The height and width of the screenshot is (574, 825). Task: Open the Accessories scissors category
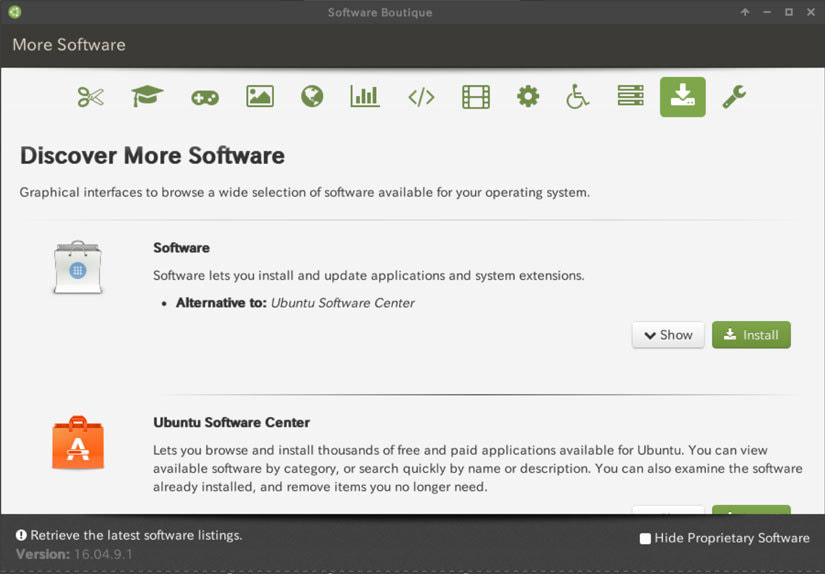(x=90, y=97)
